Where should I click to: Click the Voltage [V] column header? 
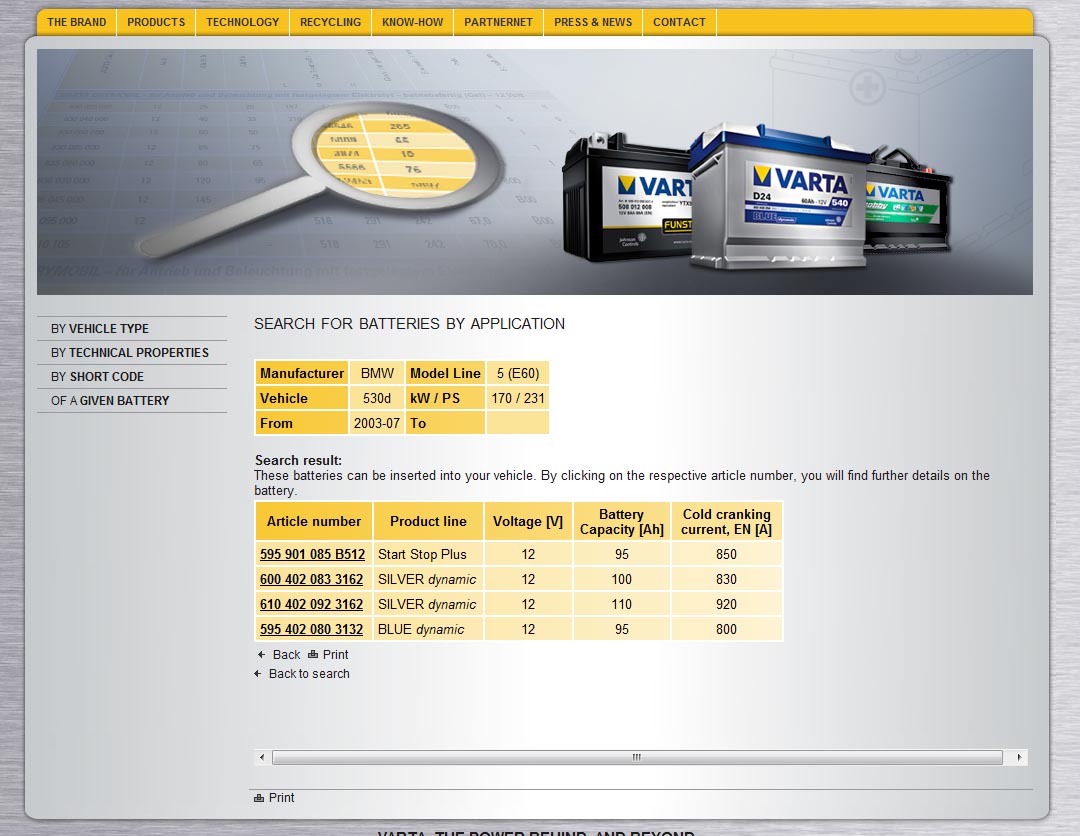coord(528,521)
